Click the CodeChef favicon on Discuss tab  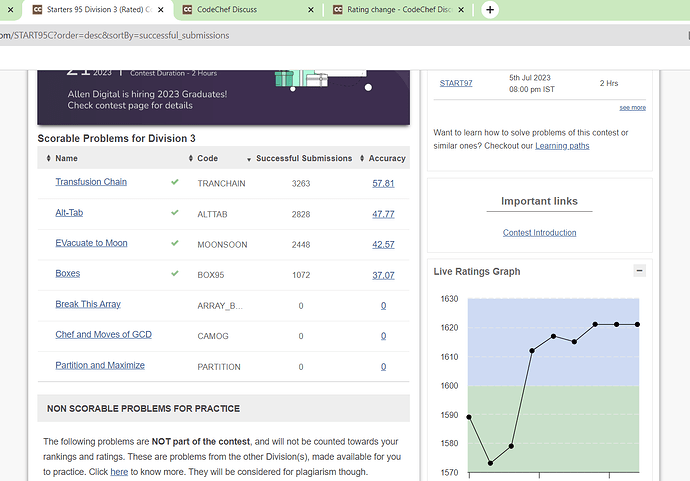coord(187,10)
